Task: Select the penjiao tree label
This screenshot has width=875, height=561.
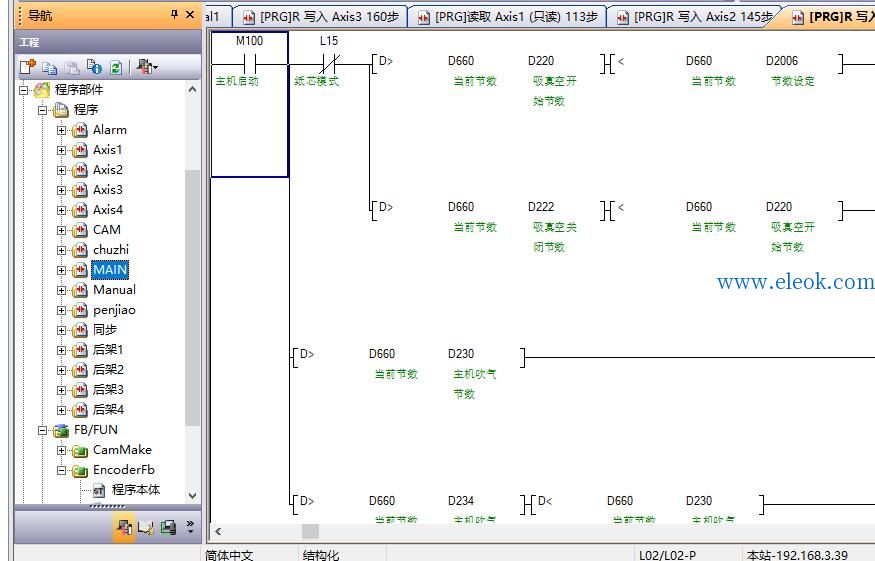Action: 114,310
